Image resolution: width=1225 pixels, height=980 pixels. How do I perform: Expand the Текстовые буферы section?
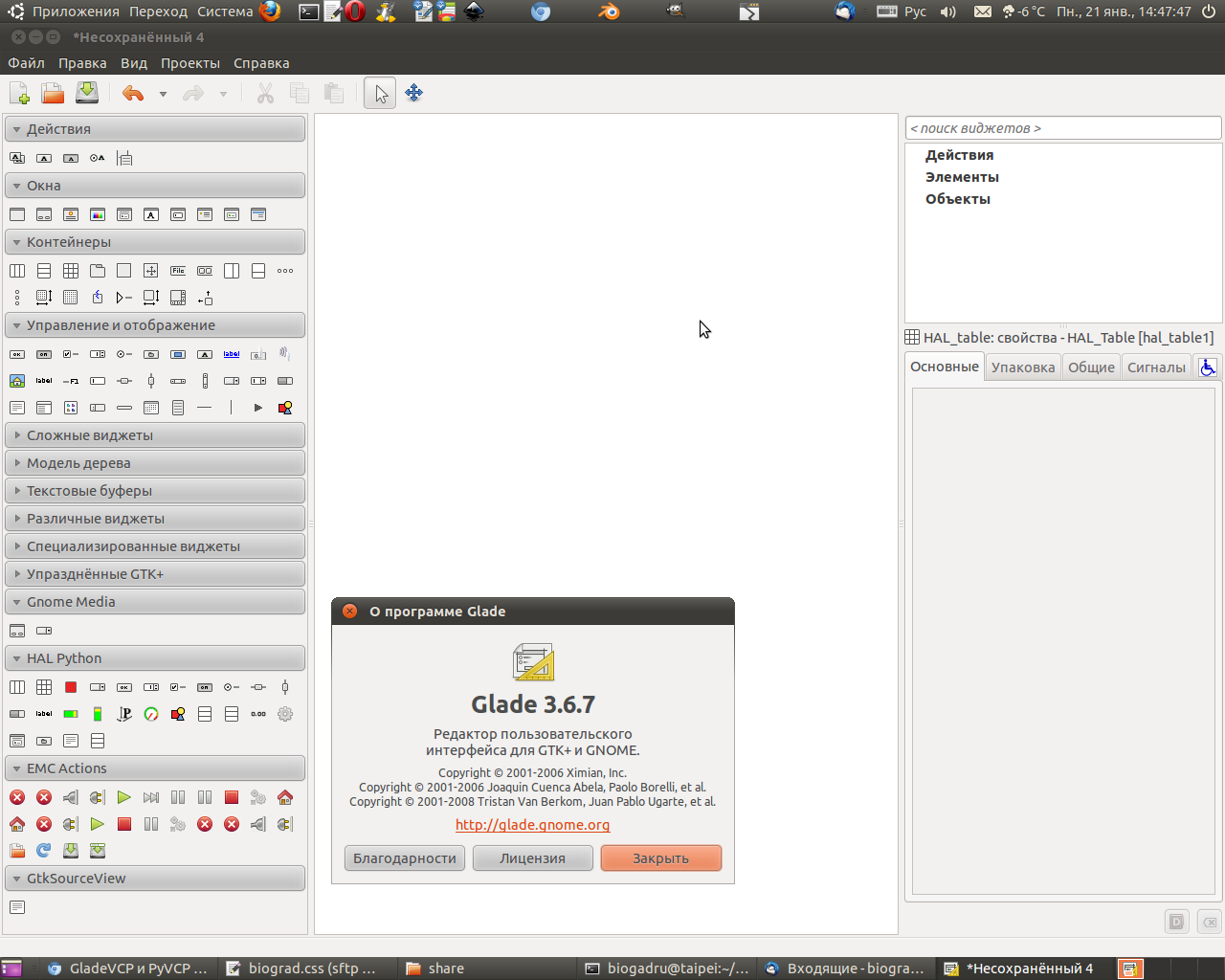155,491
